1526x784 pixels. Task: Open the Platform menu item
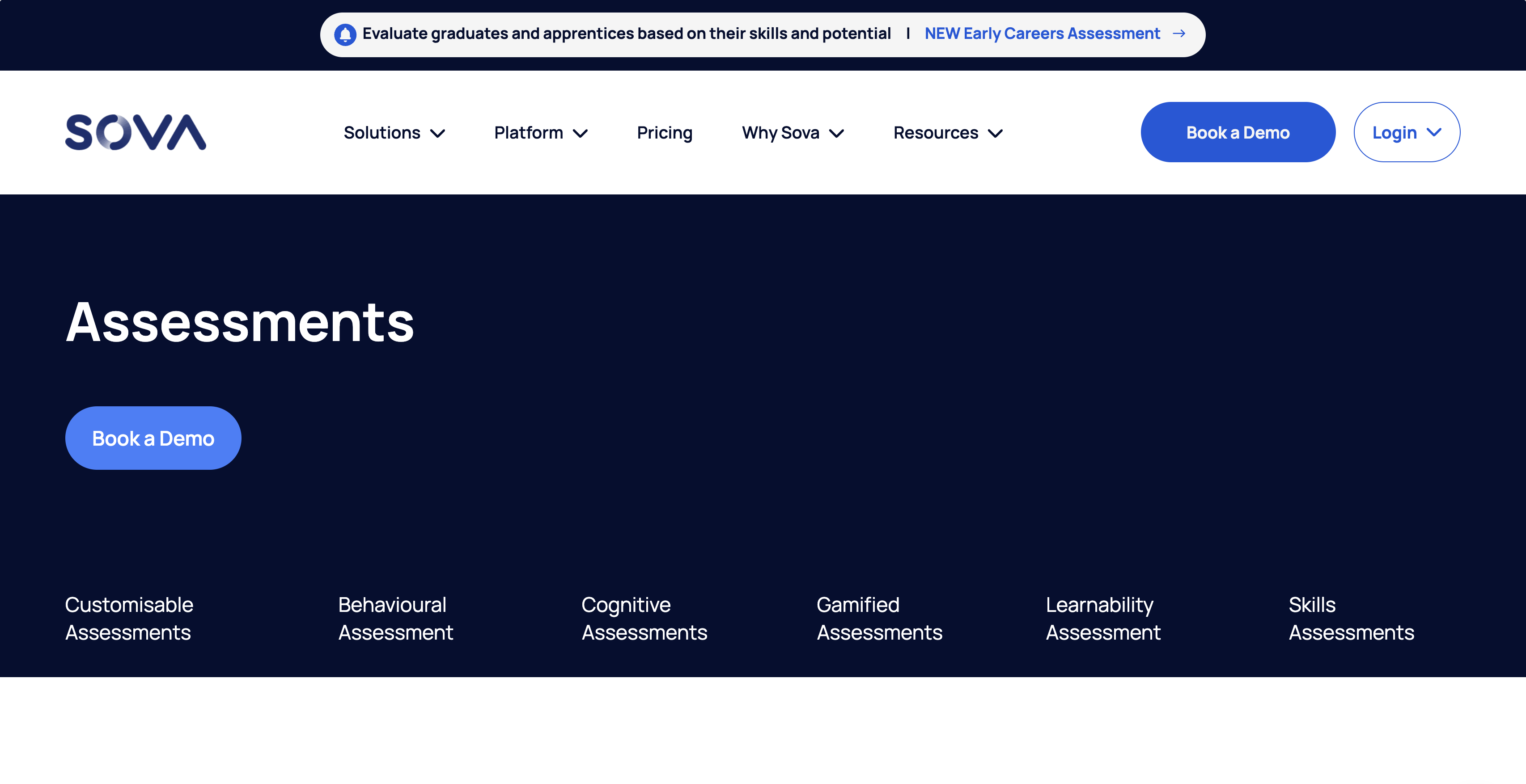pyautogui.click(x=528, y=133)
